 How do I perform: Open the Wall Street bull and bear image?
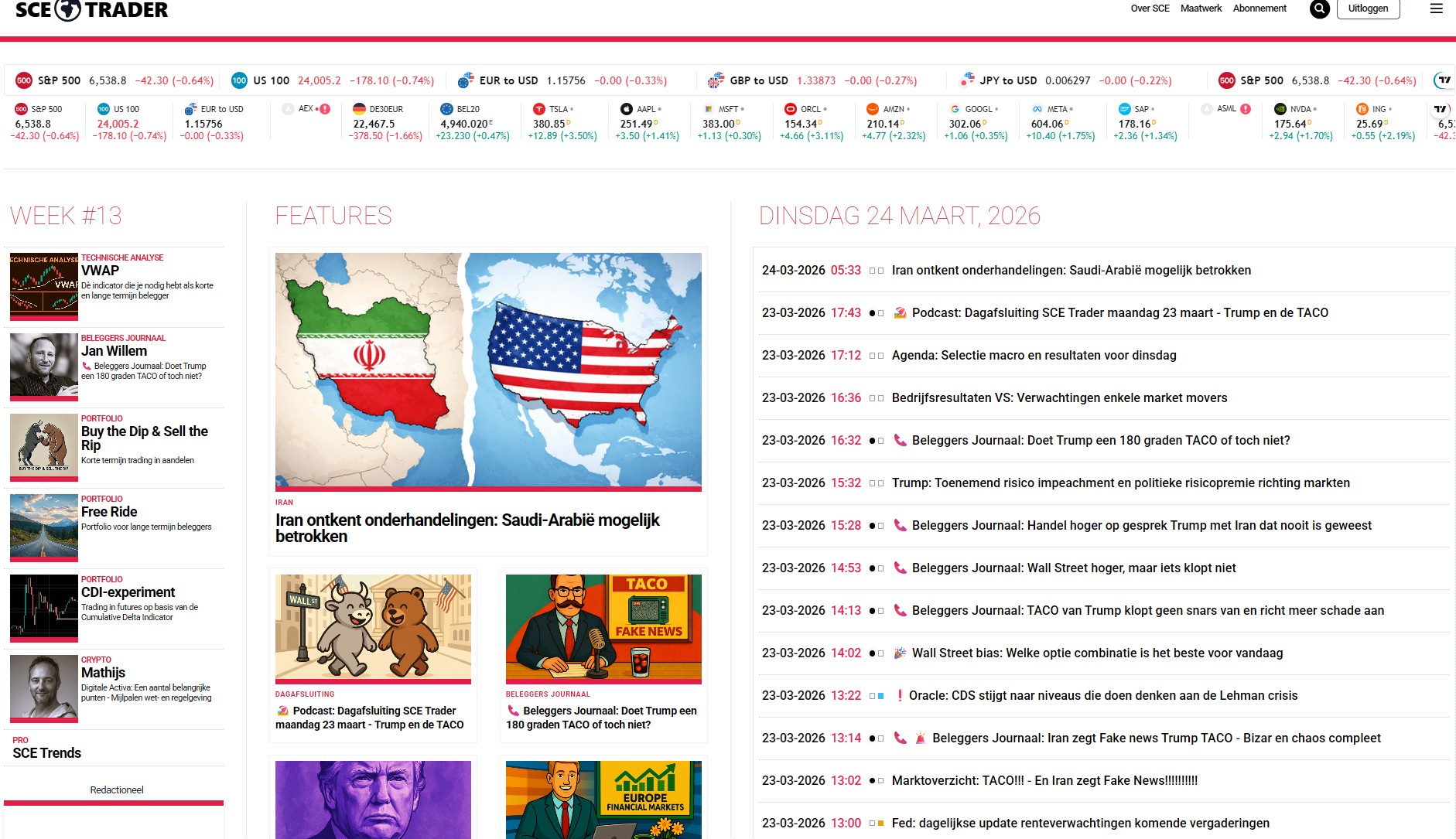tap(373, 627)
